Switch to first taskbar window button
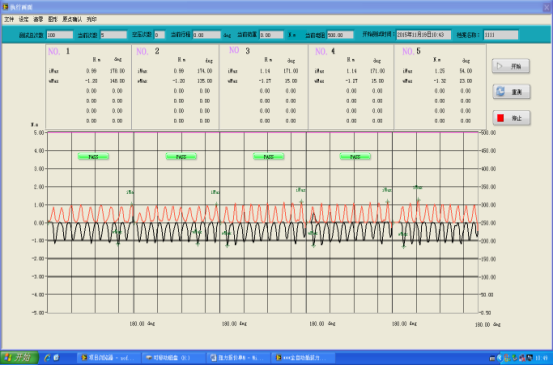This screenshot has height=365, width=553. (x=109, y=358)
